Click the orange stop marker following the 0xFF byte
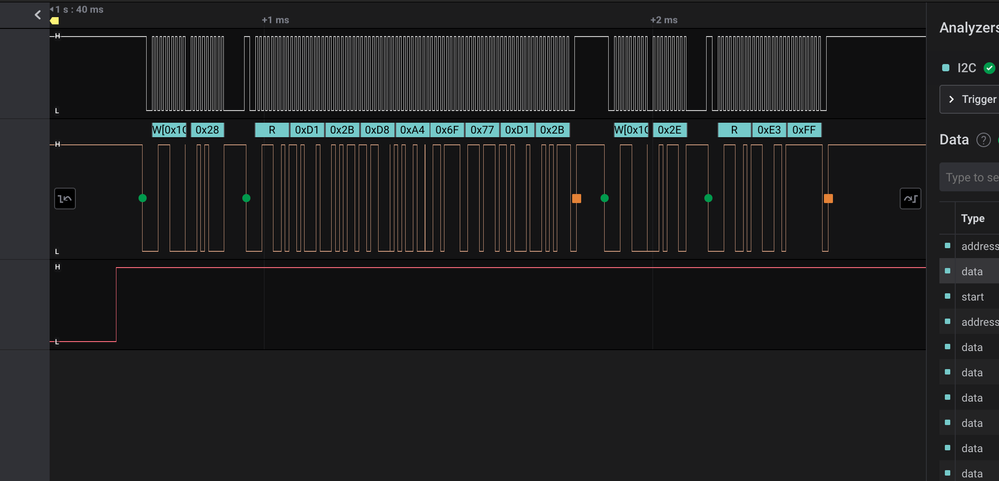This screenshot has width=999, height=481. click(x=828, y=198)
